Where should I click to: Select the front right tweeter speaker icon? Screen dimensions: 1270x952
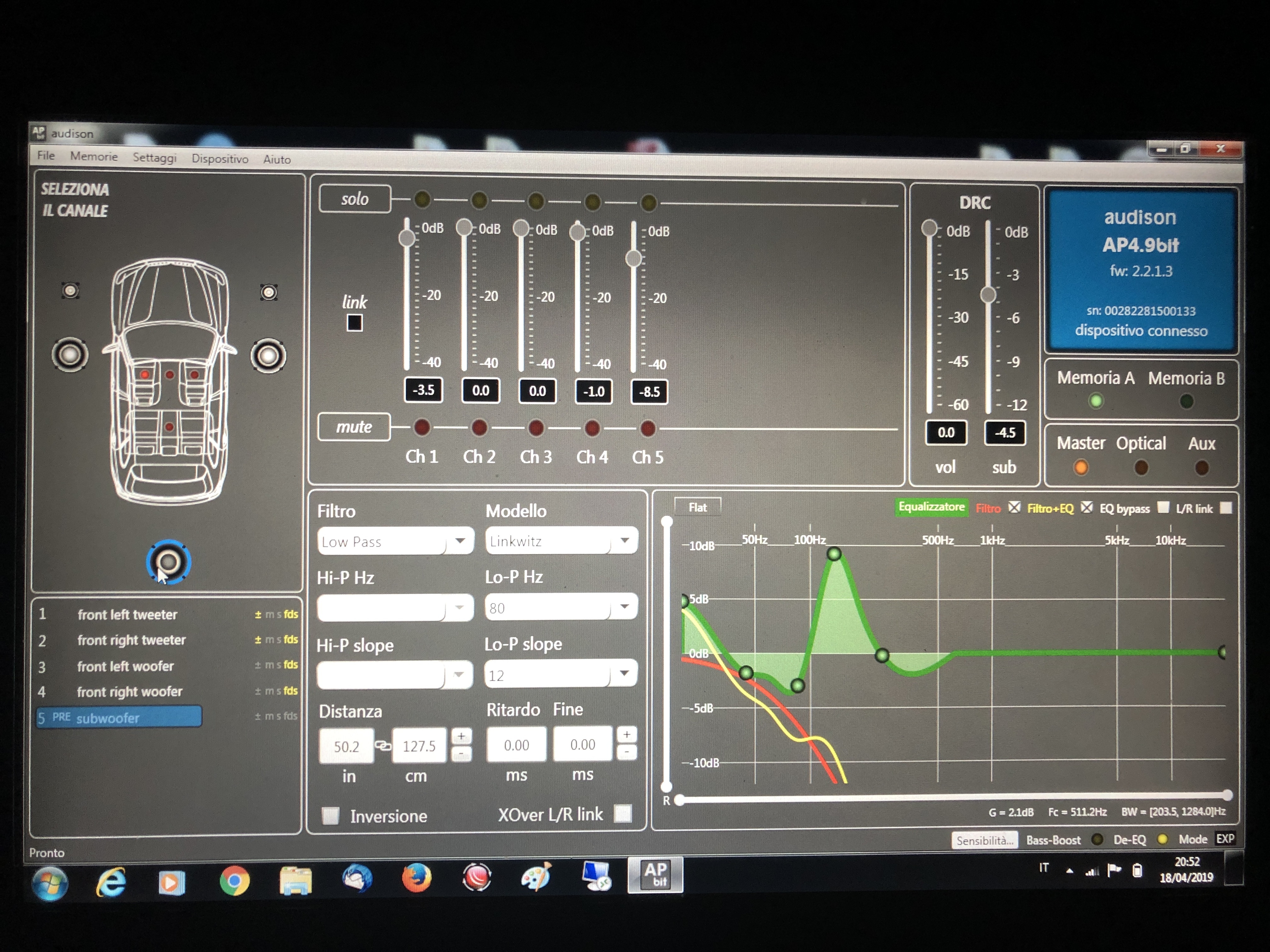[269, 292]
